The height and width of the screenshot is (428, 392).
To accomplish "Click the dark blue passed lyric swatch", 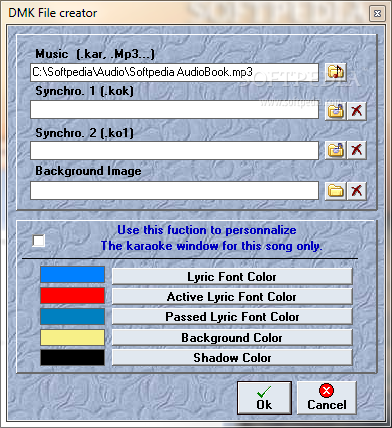I will click(x=72, y=317).
